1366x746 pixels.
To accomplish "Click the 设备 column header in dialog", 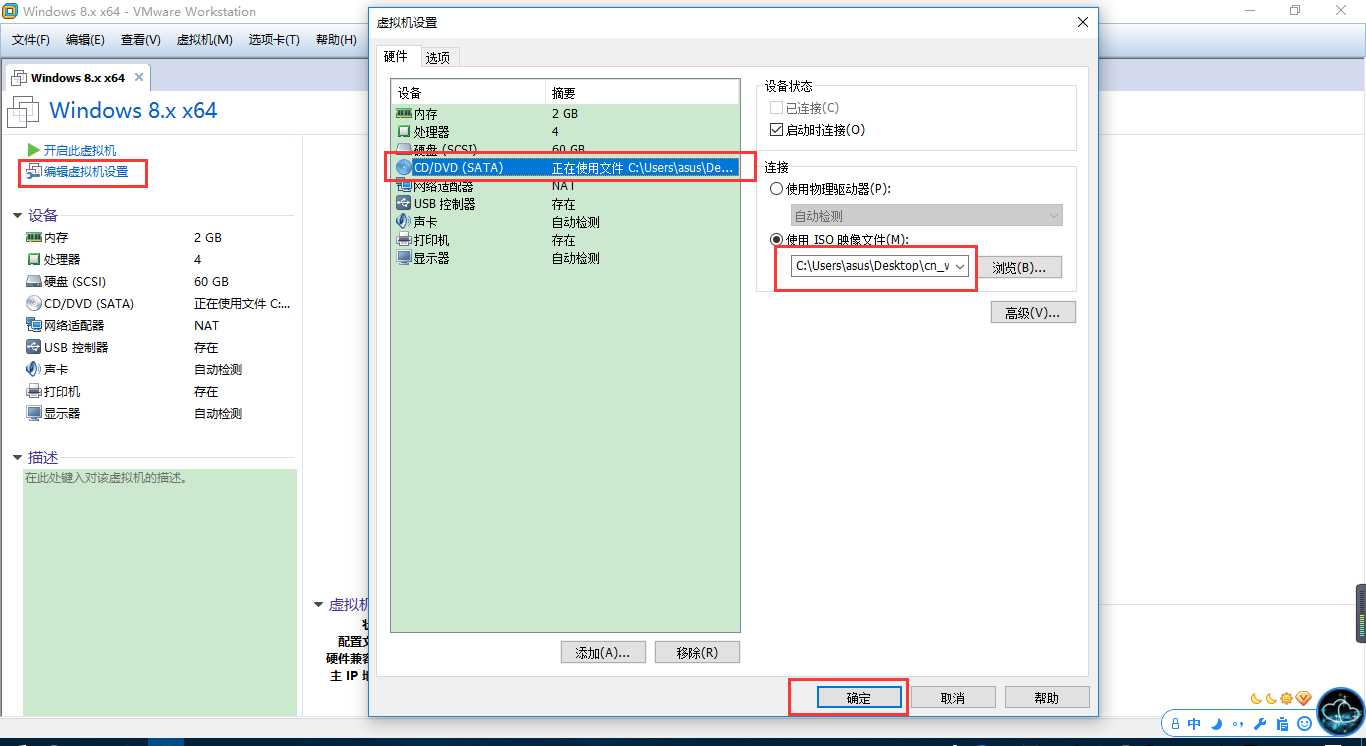I will pyautogui.click(x=468, y=93).
